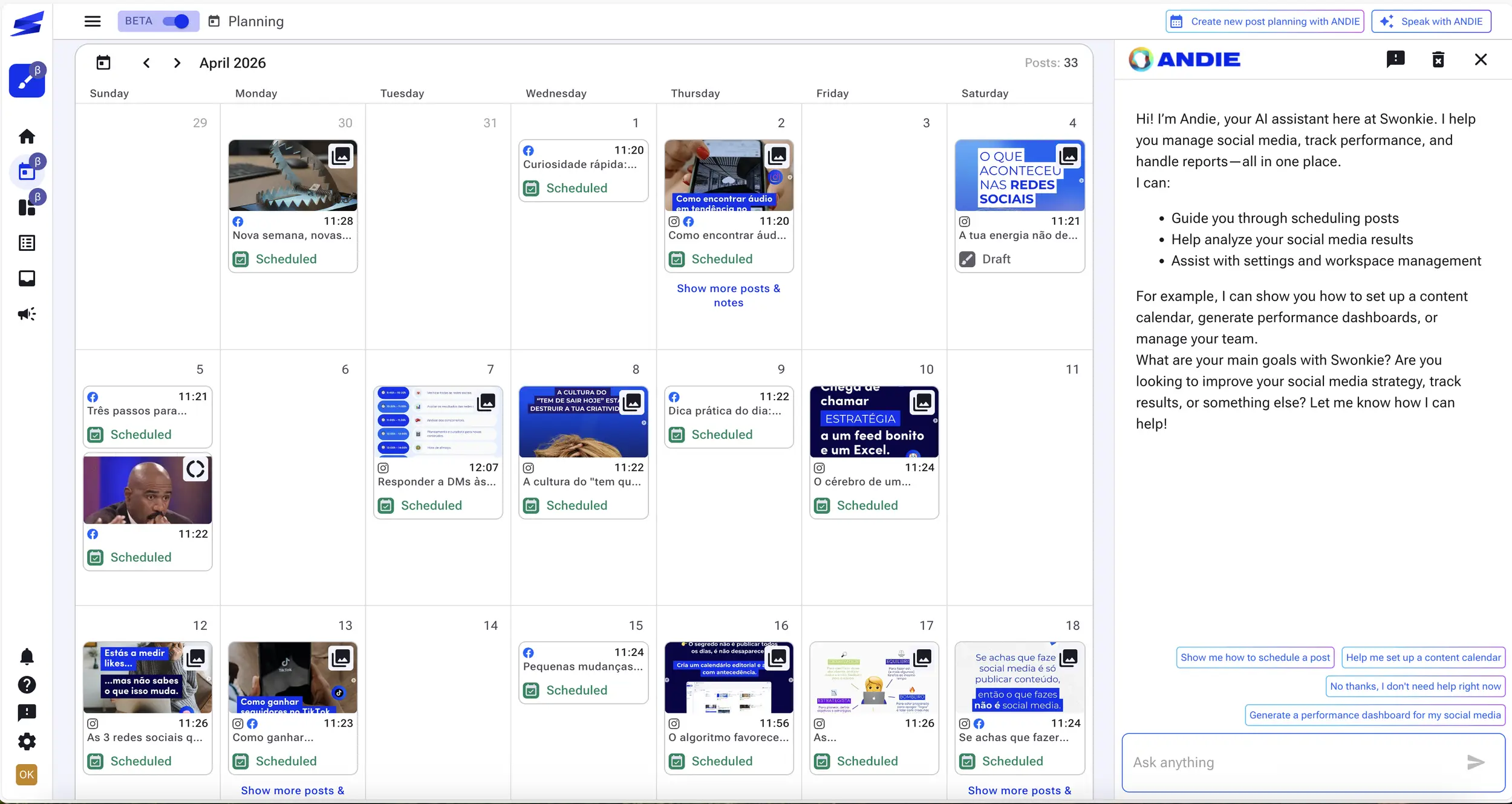Image resolution: width=1512 pixels, height=804 pixels.
Task: Click Speak with ANDIE button
Action: (1431, 21)
